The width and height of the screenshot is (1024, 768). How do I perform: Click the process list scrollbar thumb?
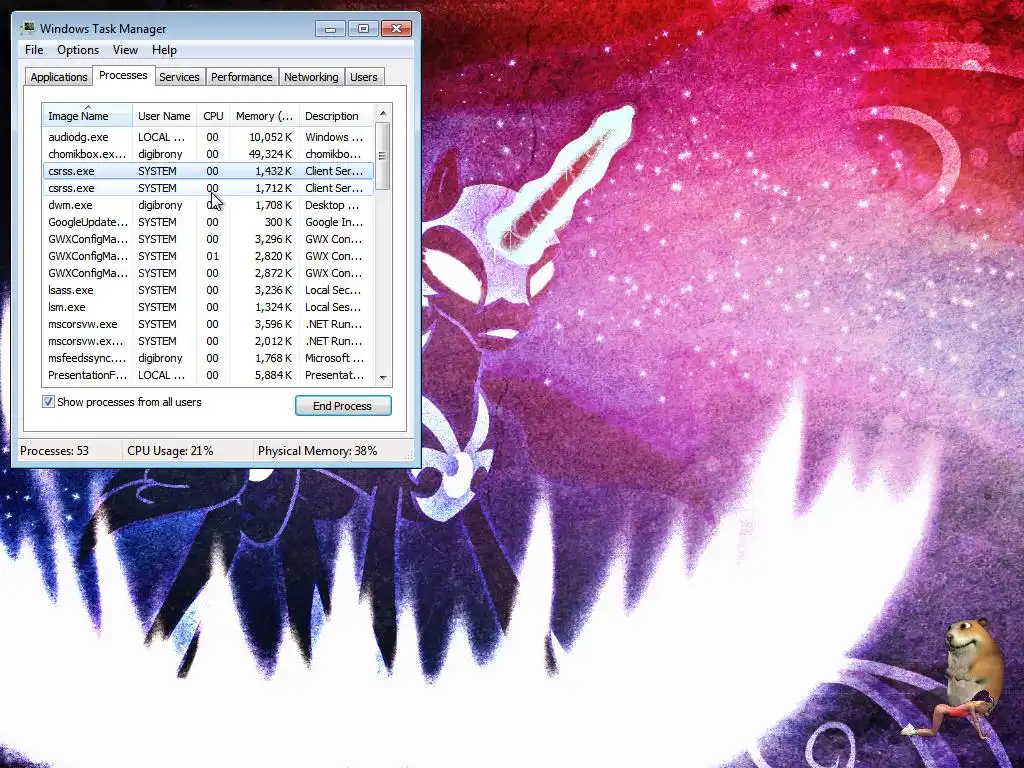pyautogui.click(x=383, y=155)
